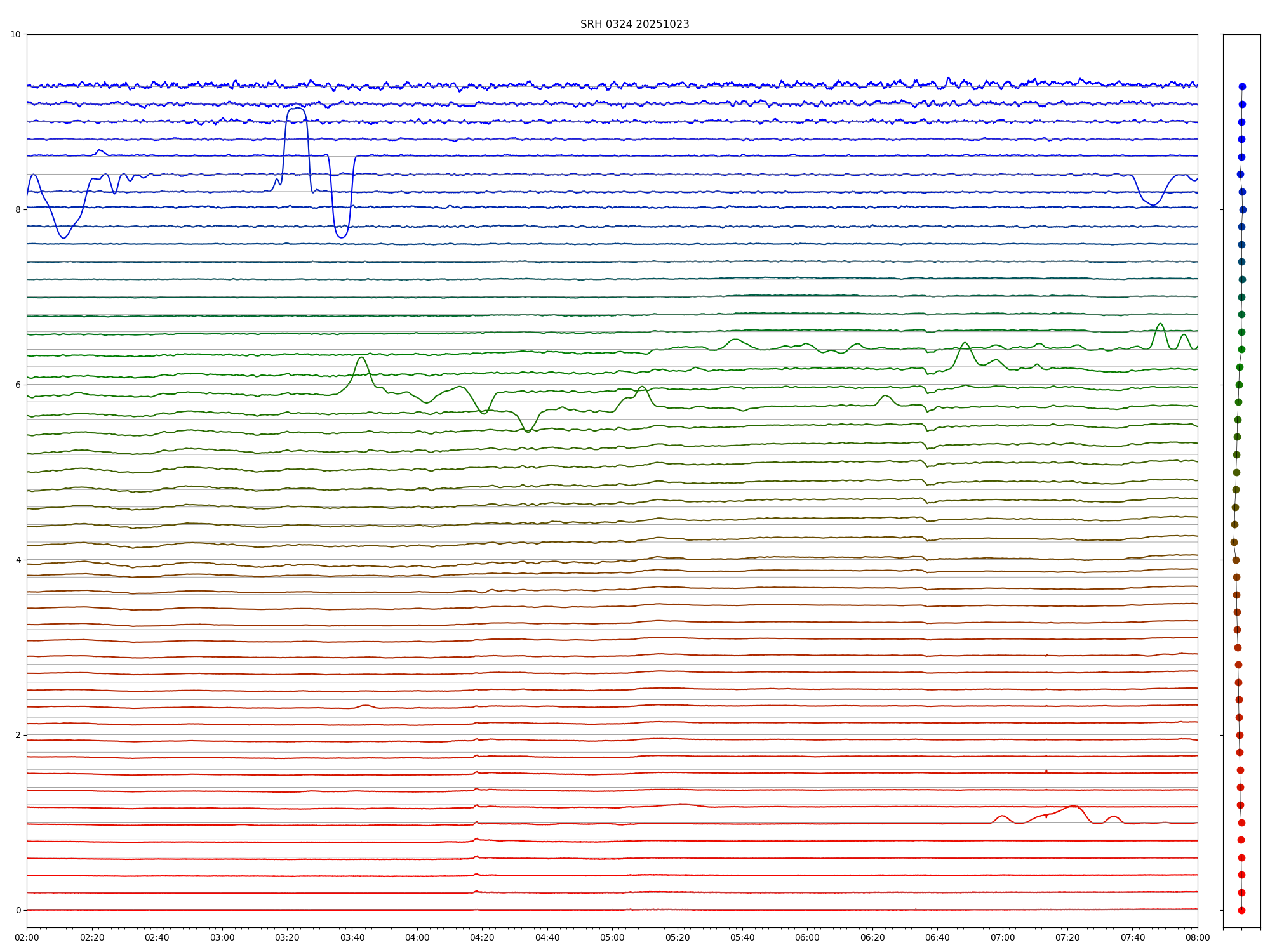1270x952 pixels.
Task: Click the 03:00 time tick label
Action: 222,937
